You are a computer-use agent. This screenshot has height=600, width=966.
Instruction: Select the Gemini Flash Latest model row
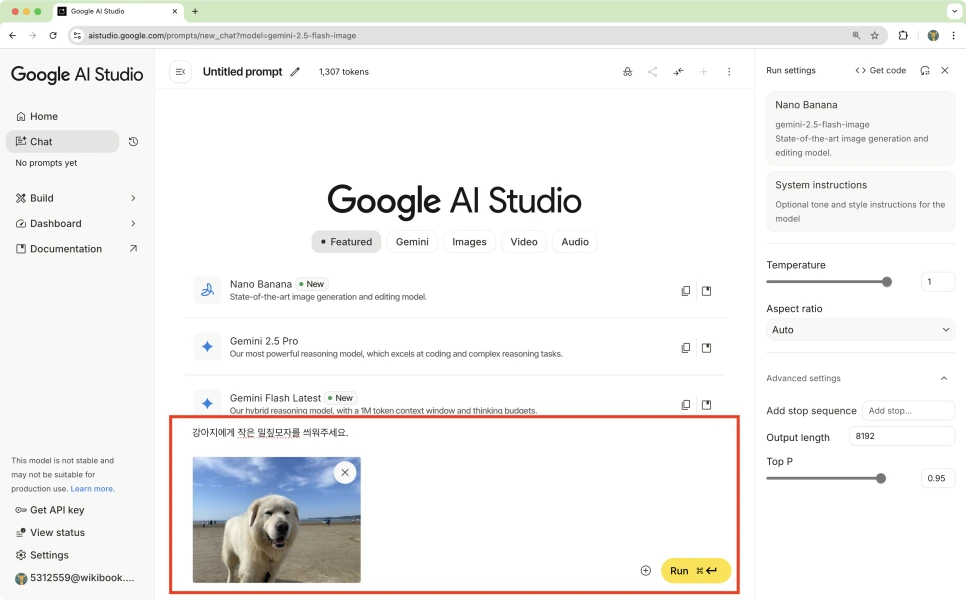coord(455,403)
